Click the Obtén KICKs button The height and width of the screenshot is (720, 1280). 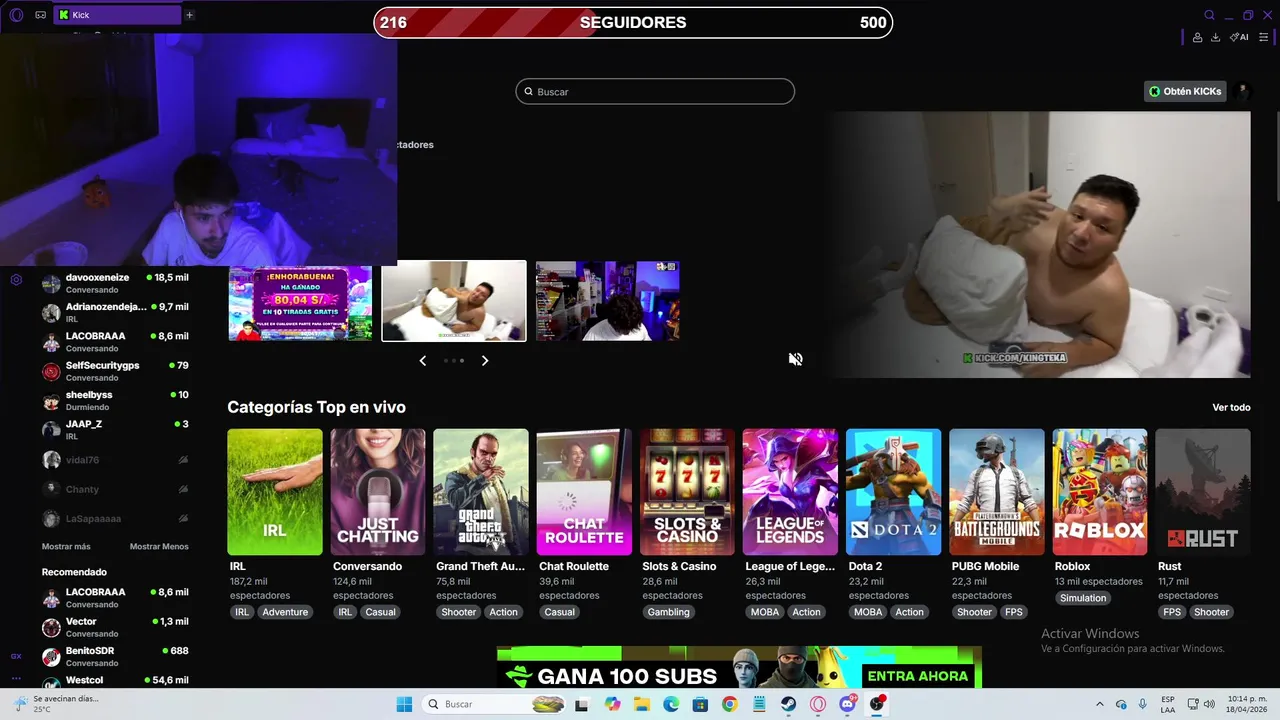[x=1185, y=91]
